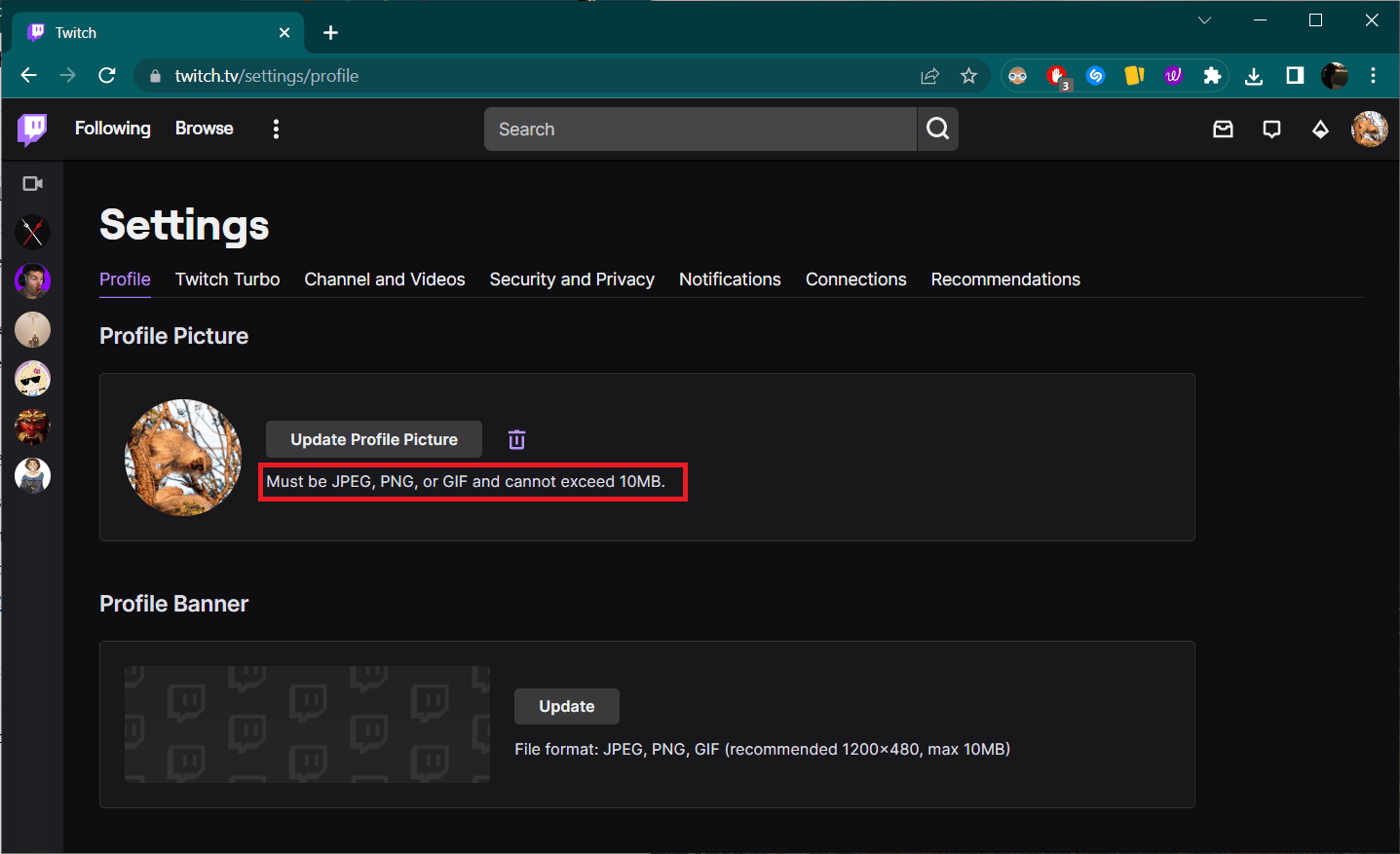The height and width of the screenshot is (854, 1400).
Task: Reload the Twitch settings page
Action: click(107, 75)
